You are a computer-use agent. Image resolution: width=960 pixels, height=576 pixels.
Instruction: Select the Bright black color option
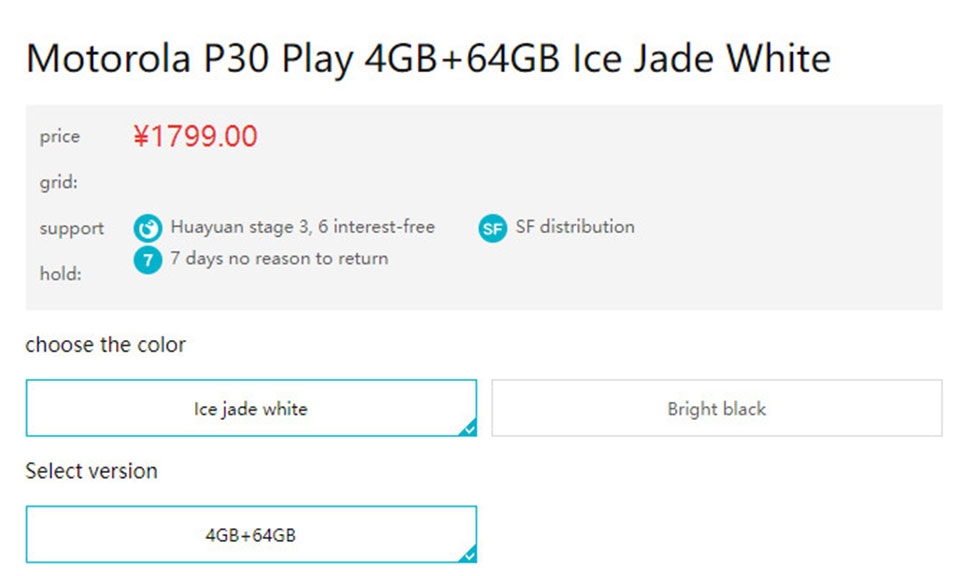[716, 408]
